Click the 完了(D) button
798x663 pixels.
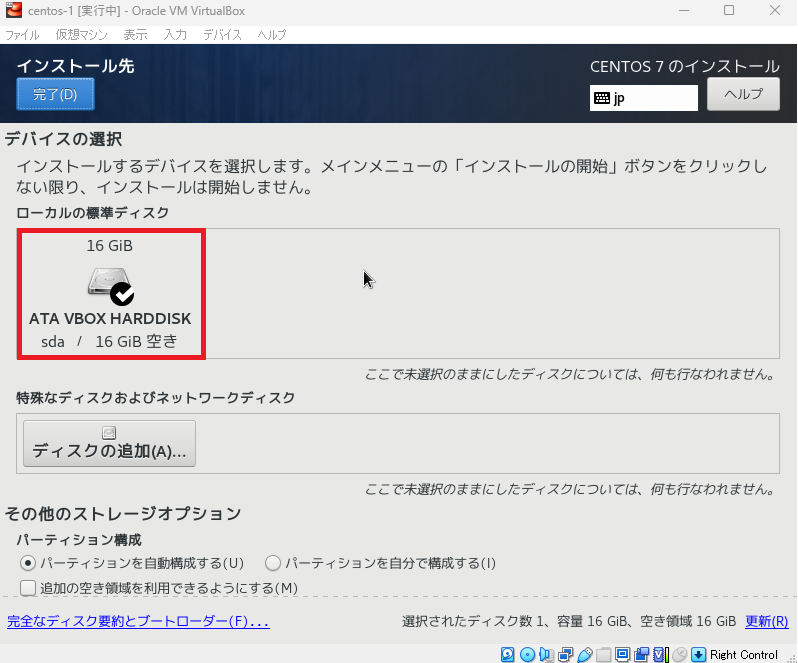click(55, 94)
